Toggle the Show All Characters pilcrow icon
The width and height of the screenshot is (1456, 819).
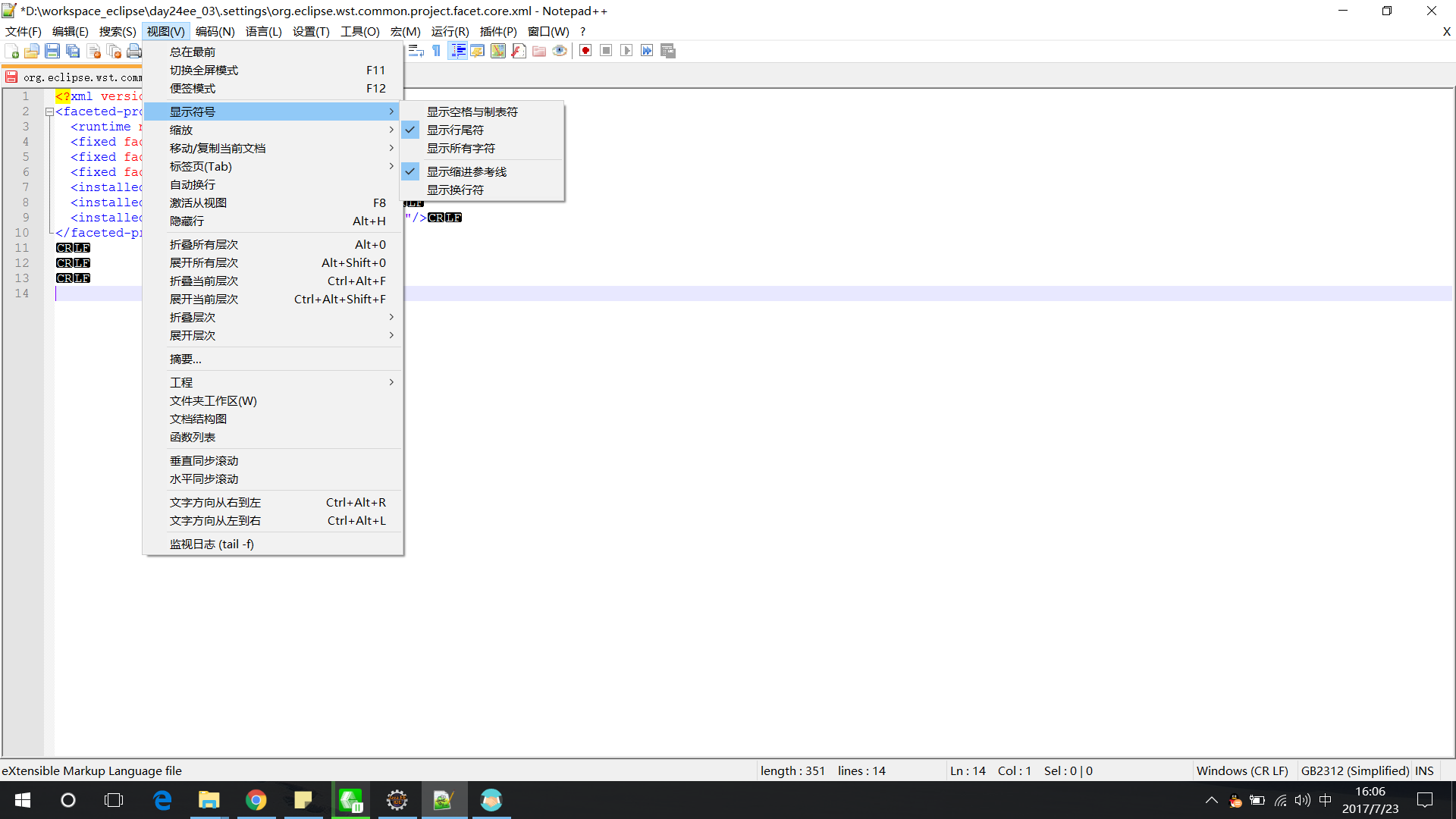437,50
